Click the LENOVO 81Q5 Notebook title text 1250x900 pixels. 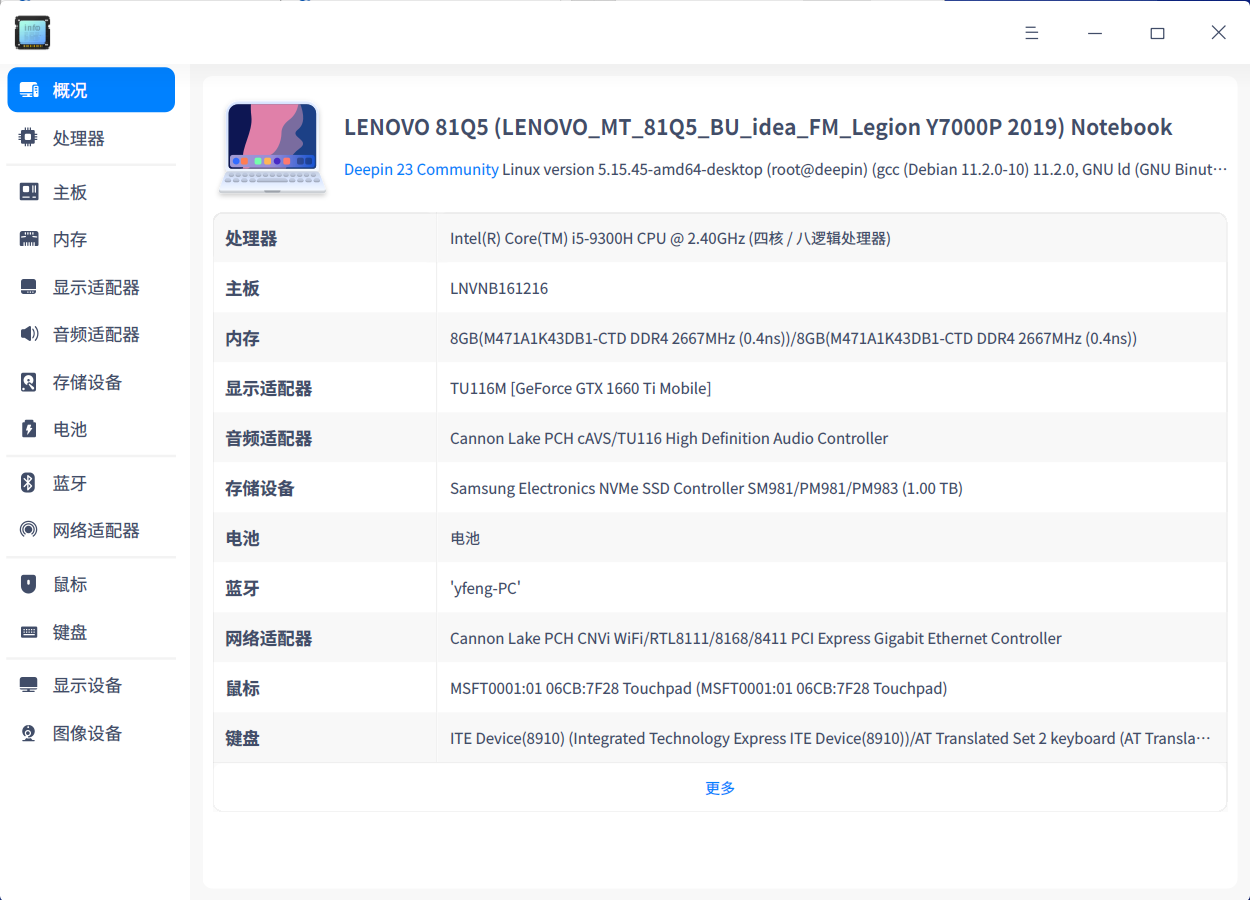coord(758,127)
